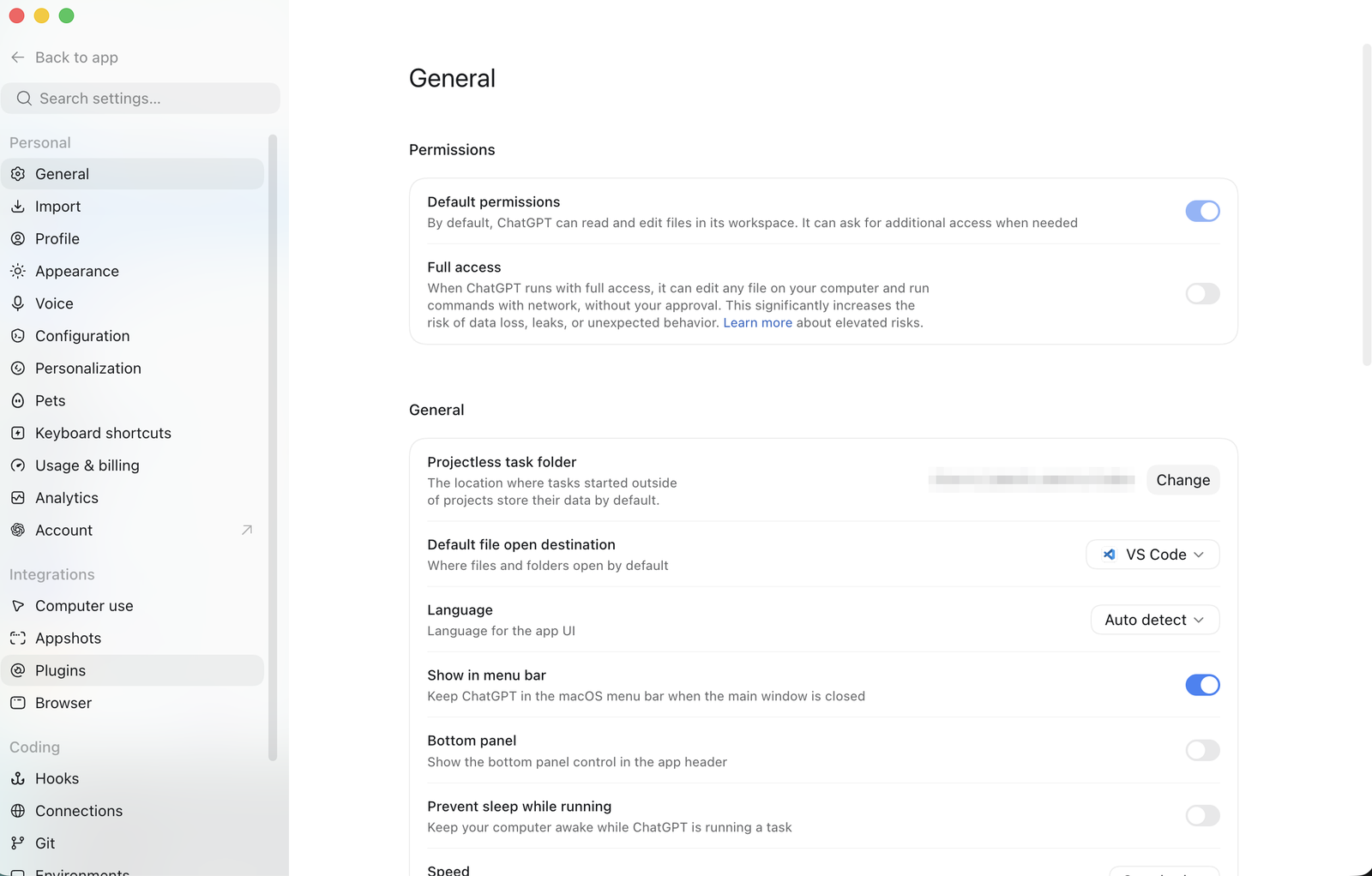This screenshot has width=1372, height=876.
Task: Enable the Full access switch
Action: pos(1202,294)
